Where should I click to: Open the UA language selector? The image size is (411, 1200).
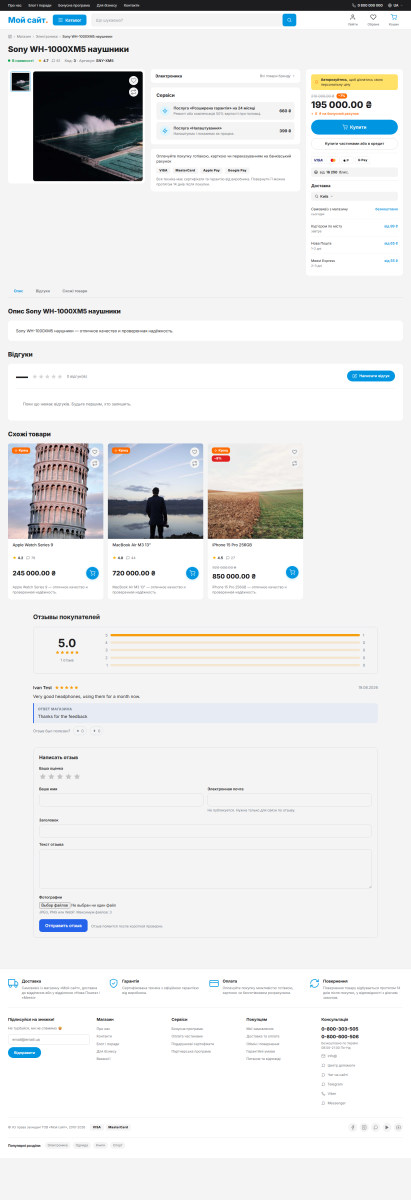pyautogui.click(x=394, y=5)
